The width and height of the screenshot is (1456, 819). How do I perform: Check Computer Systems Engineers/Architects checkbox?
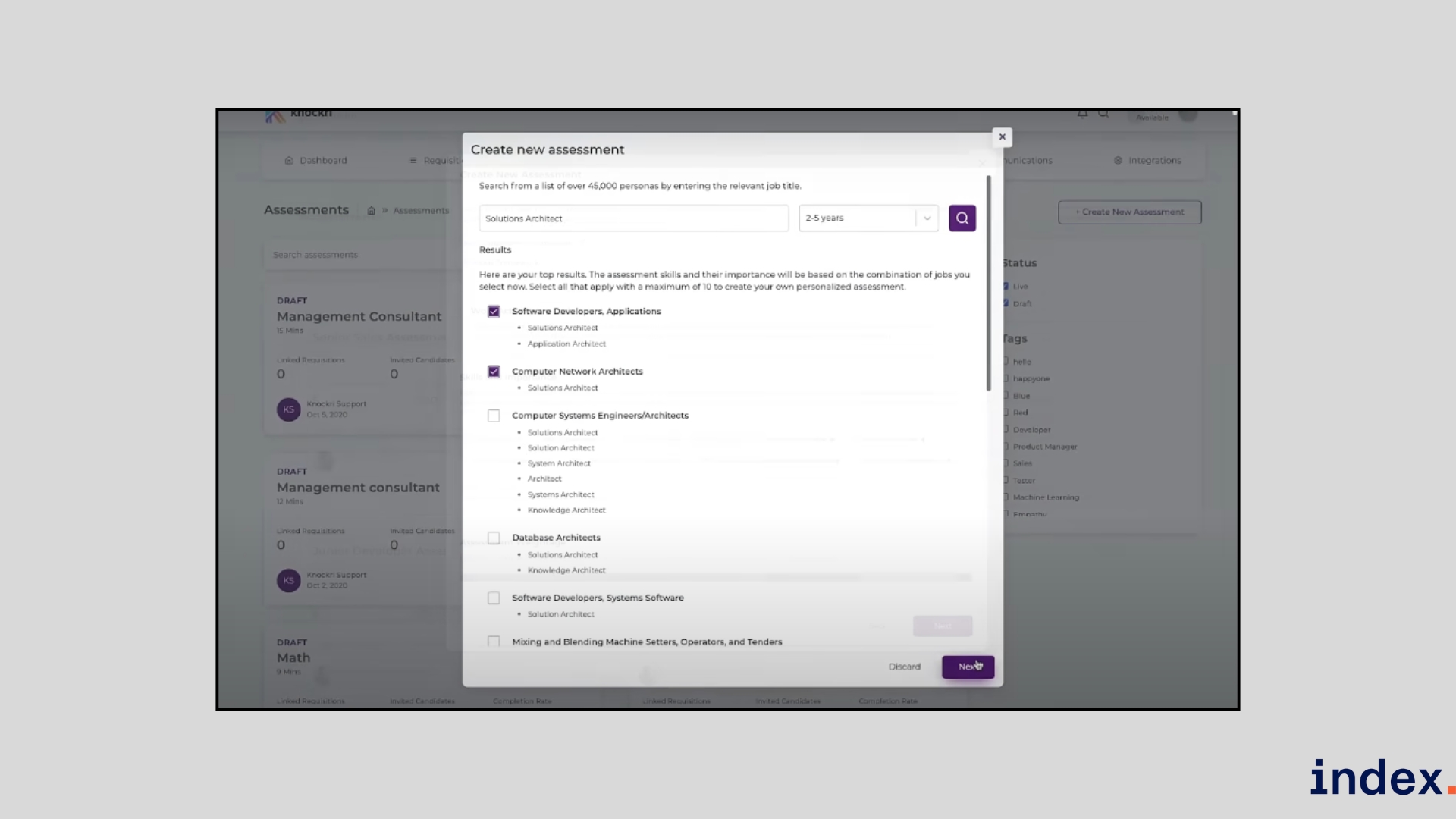tap(494, 416)
